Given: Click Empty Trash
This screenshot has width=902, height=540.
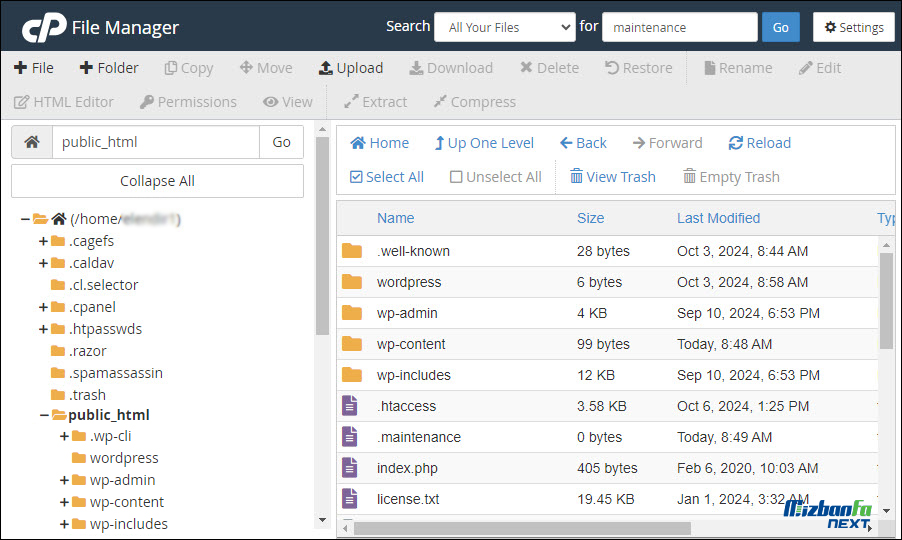Looking at the screenshot, I should tap(731, 177).
